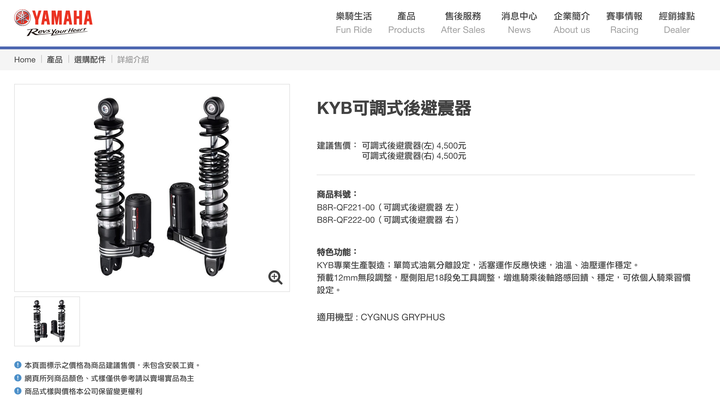This screenshot has height=411, width=720.
Task: Select the shock absorber thumbnail image
Action: [x=47, y=321]
